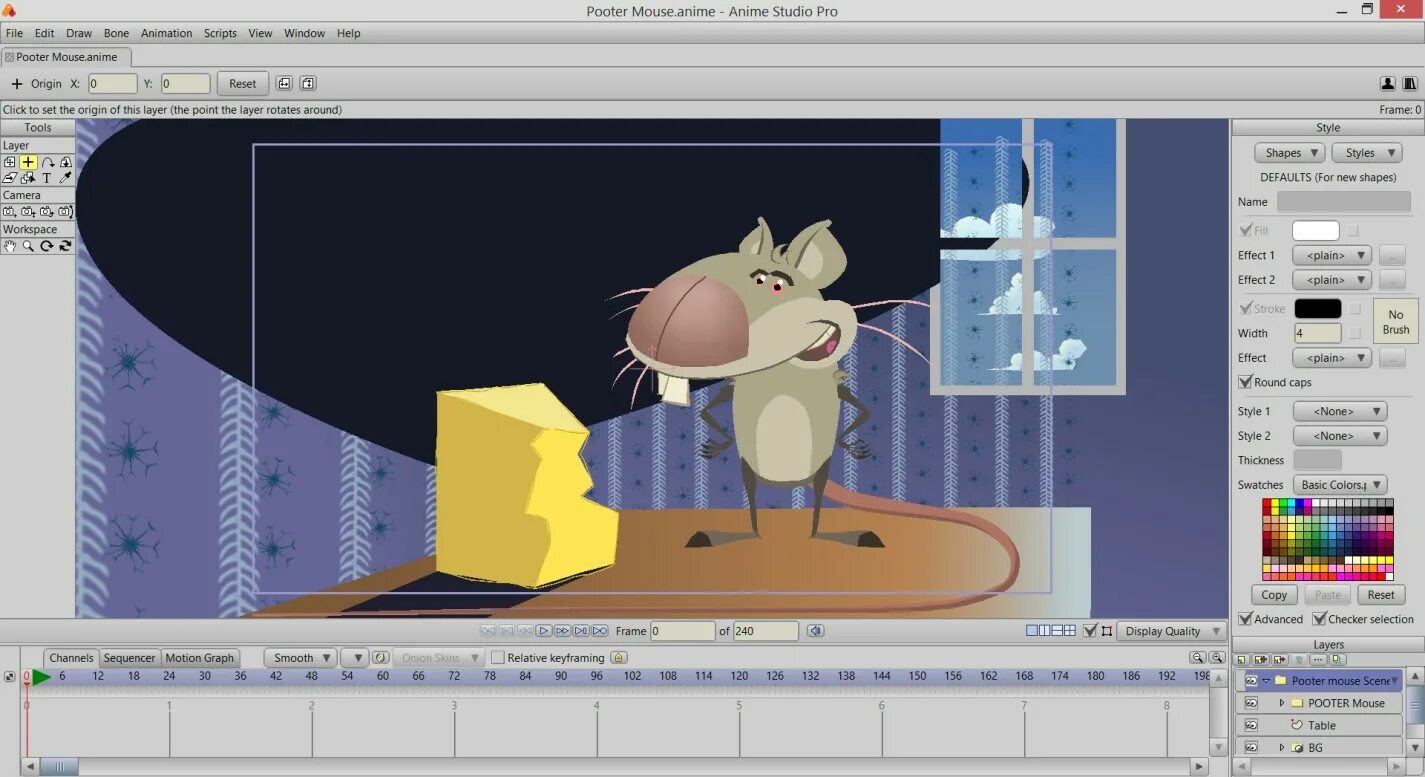The image size is (1425, 777).
Task: Click the New Layer icon in the Layers panel
Action: (1240, 659)
